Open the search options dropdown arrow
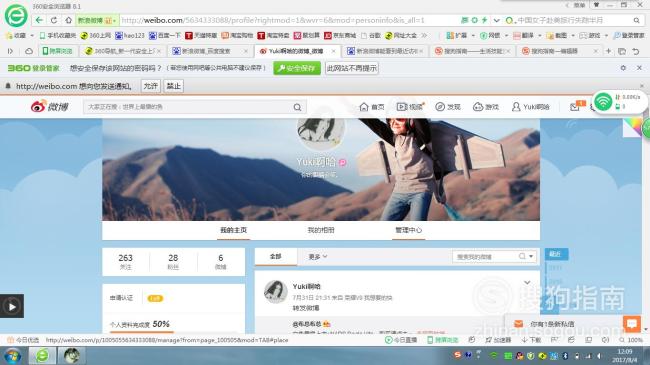This screenshot has height=365, width=650. pos(531,257)
